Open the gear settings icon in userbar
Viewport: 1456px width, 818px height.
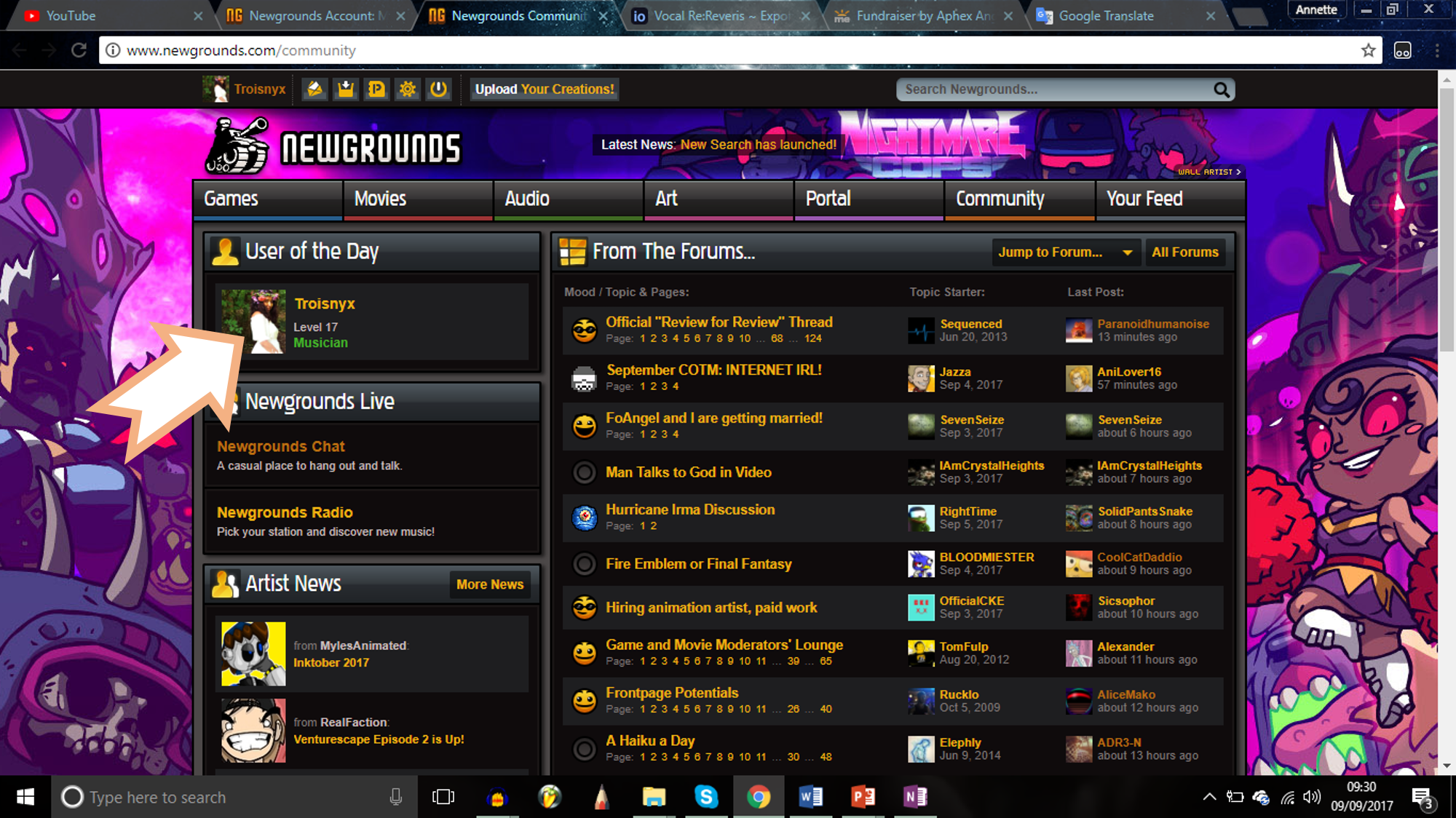click(408, 89)
